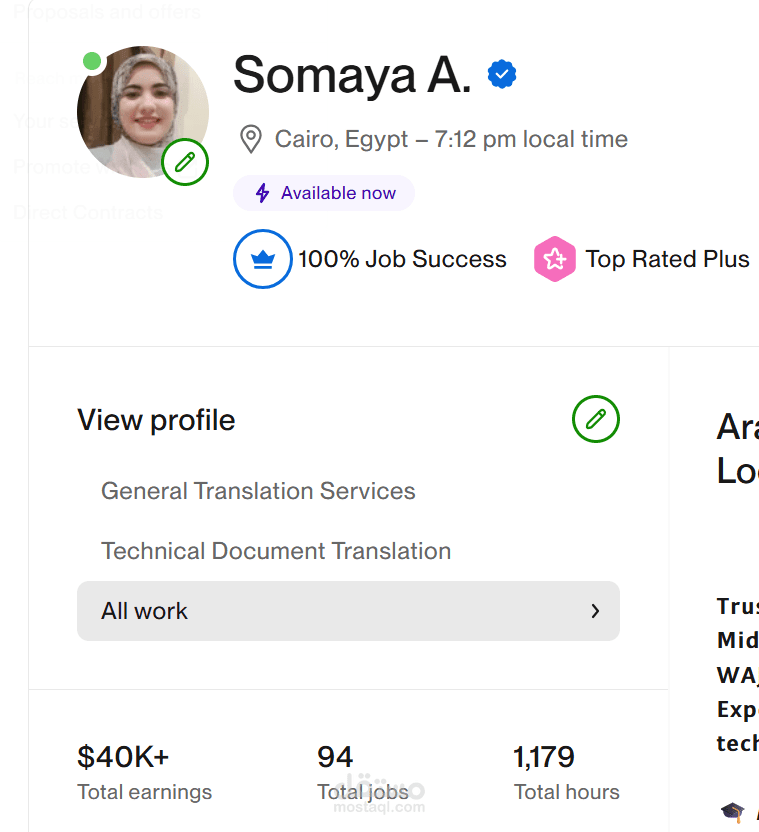Select the General Translation Services profile

click(x=258, y=491)
